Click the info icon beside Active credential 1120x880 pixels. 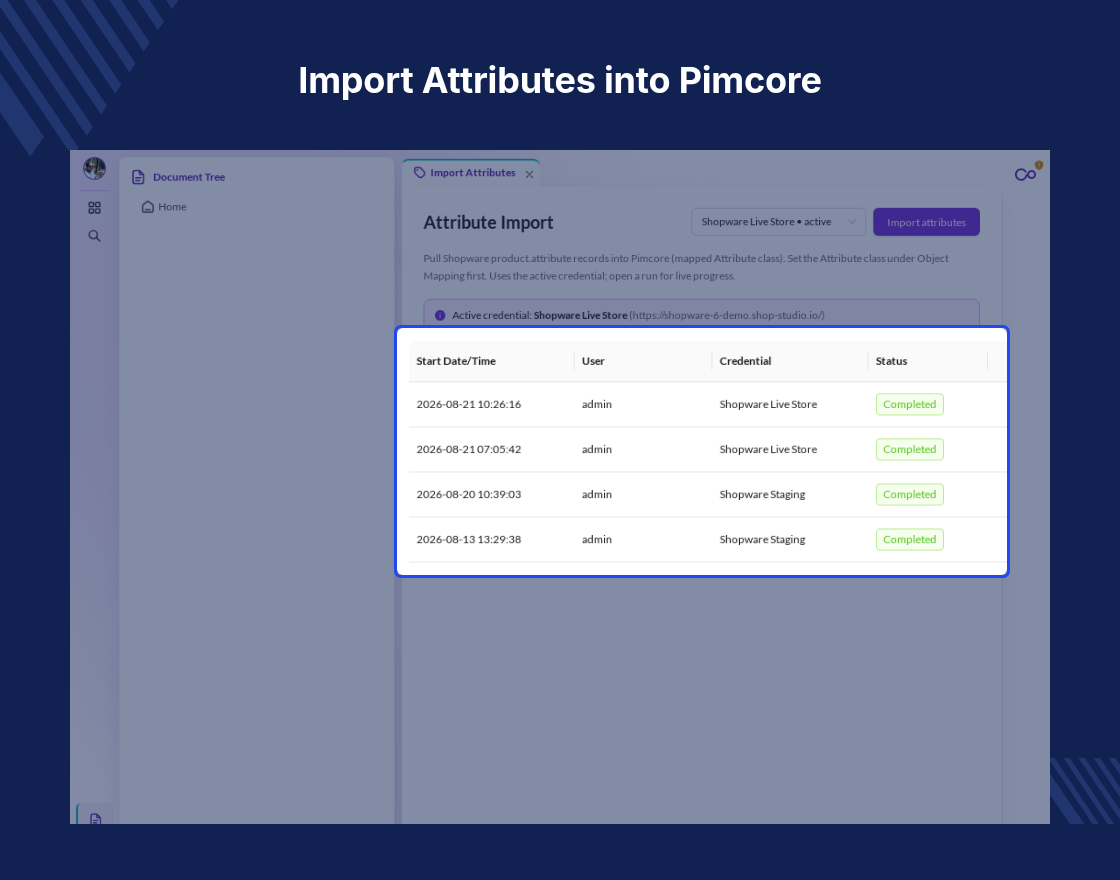tap(440, 315)
